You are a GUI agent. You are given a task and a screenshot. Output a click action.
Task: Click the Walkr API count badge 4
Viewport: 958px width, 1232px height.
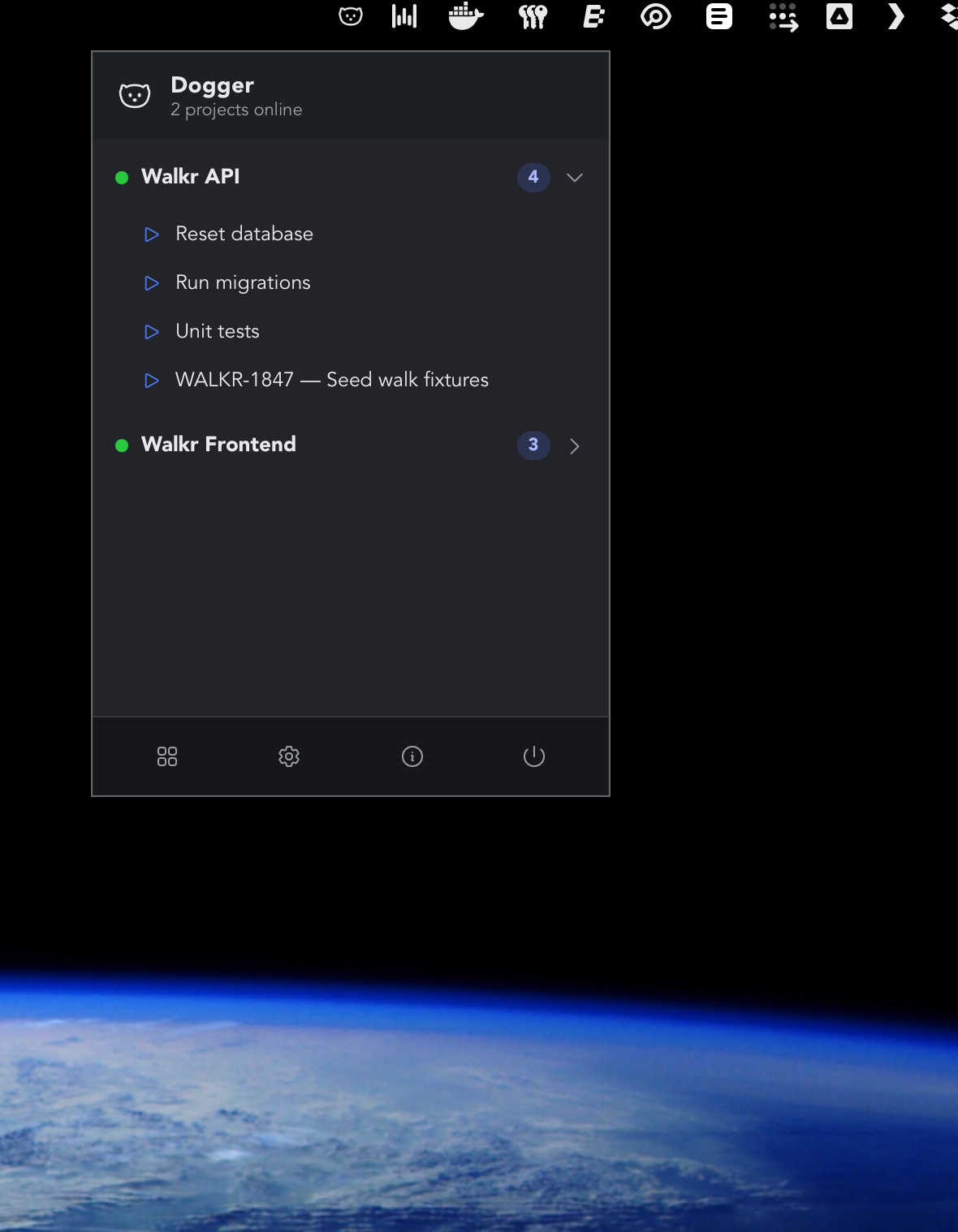(533, 177)
